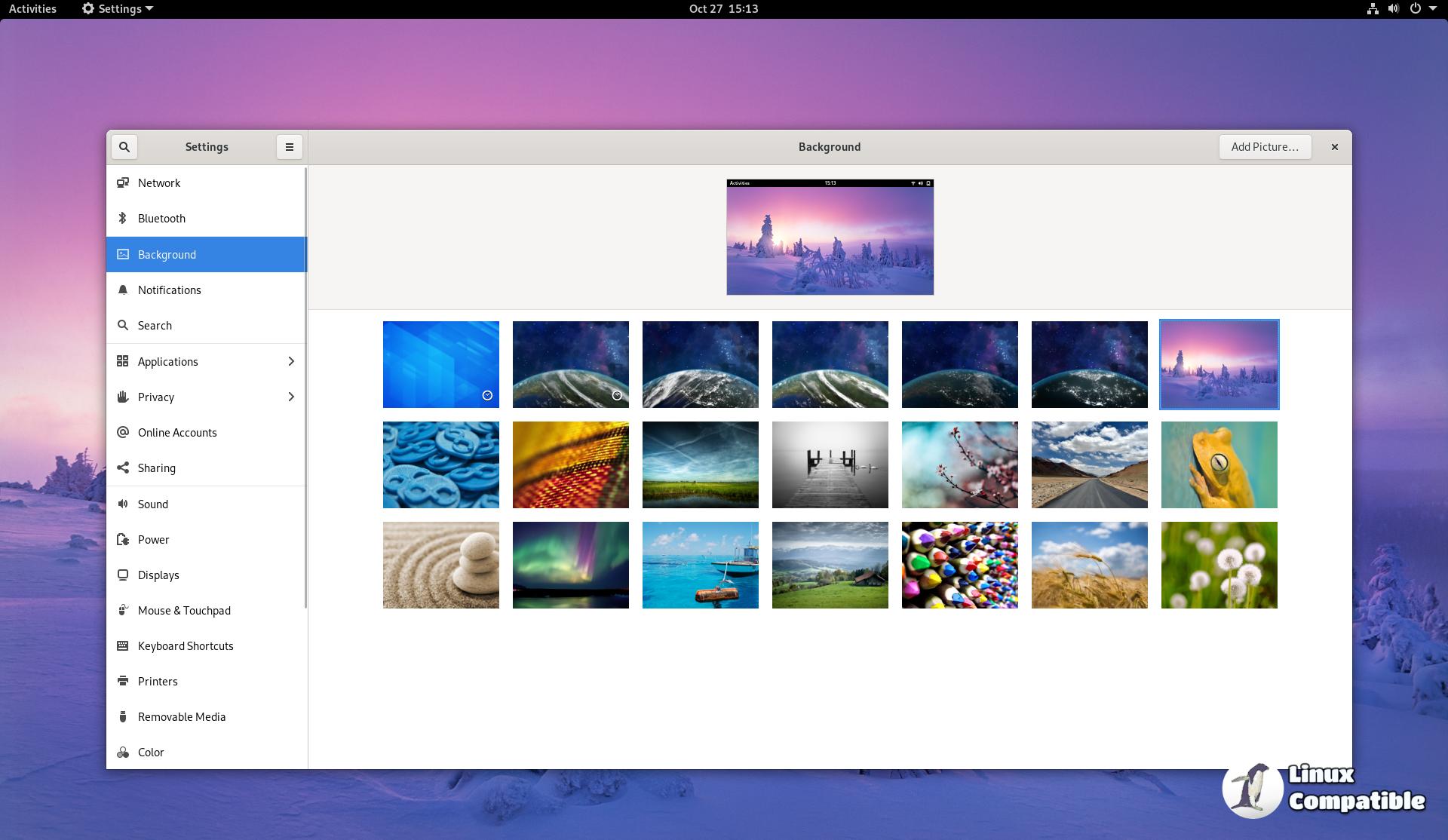1448x840 pixels.
Task: Click the volume icon in the top bar
Action: (x=1393, y=9)
